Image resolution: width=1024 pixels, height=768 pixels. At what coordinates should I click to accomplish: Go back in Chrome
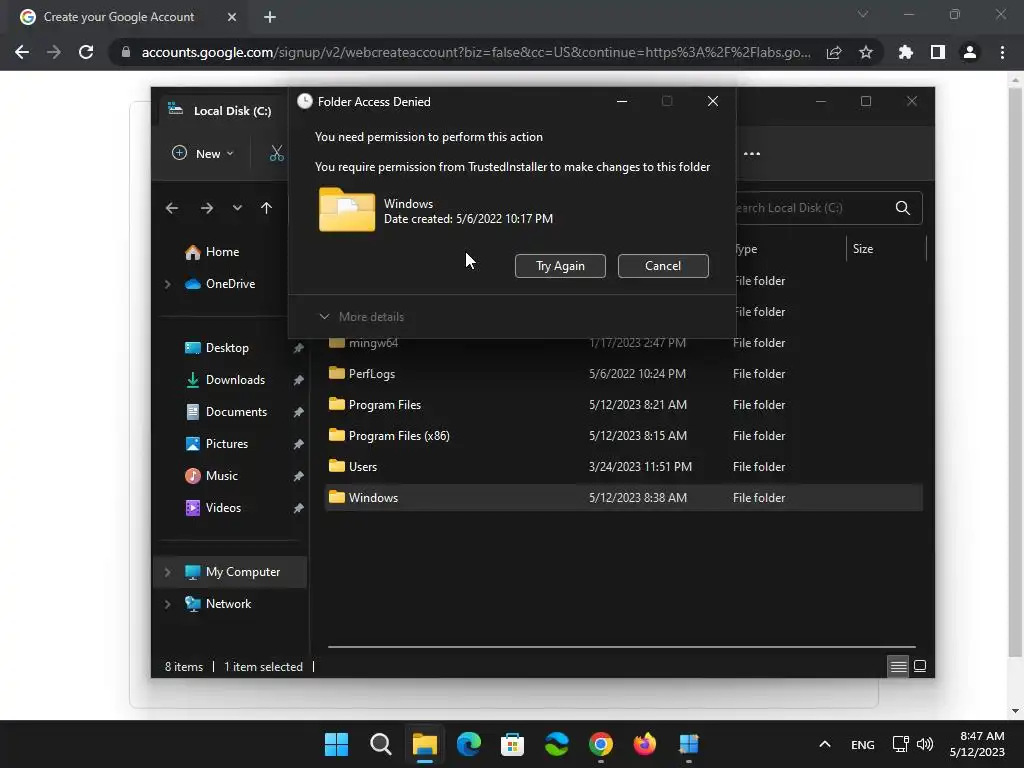[x=22, y=52]
